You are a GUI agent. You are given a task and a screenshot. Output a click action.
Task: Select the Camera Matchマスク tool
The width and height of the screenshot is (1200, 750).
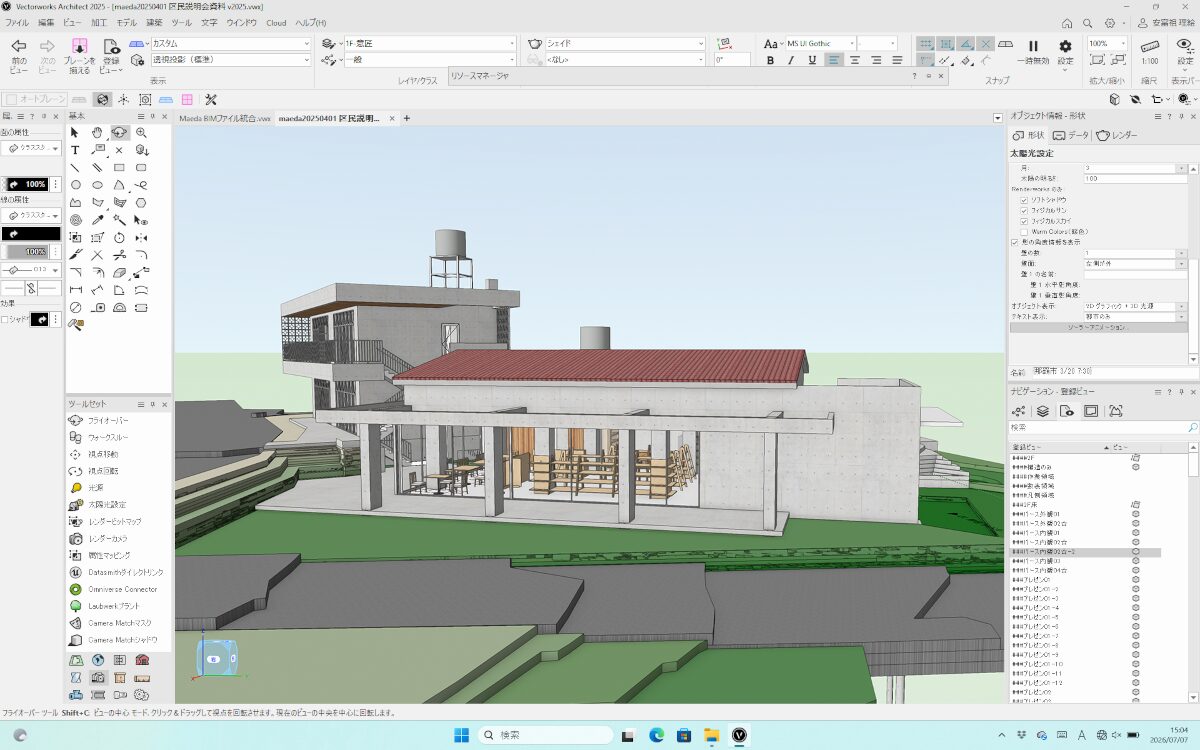(x=118, y=623)
